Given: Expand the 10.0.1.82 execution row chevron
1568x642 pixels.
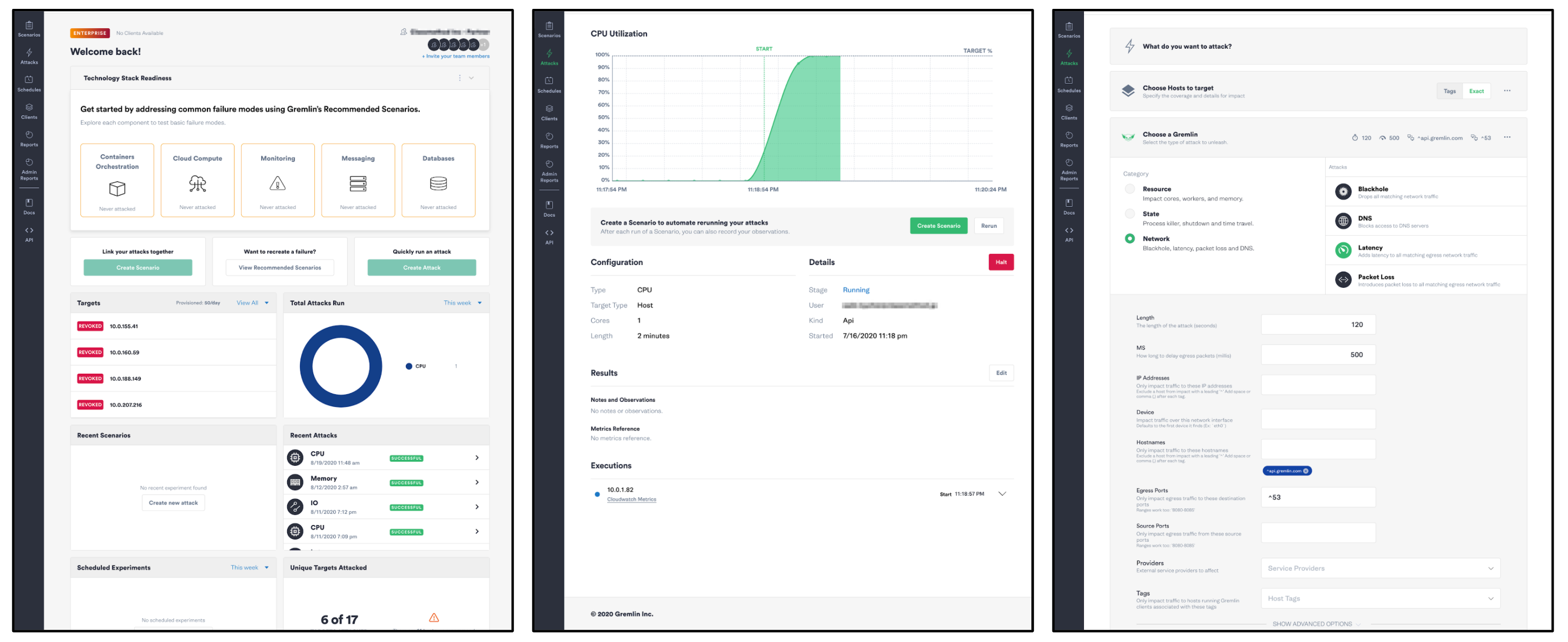Looking at the screenshot, I should click(1002, 494).
